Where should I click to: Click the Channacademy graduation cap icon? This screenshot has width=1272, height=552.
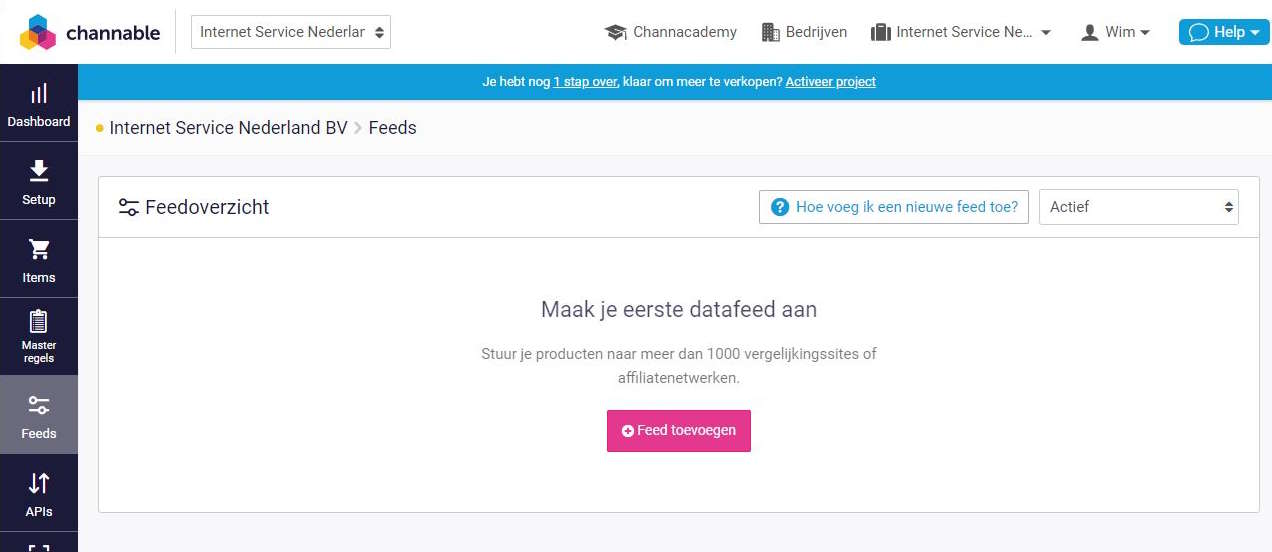[615, 32]
